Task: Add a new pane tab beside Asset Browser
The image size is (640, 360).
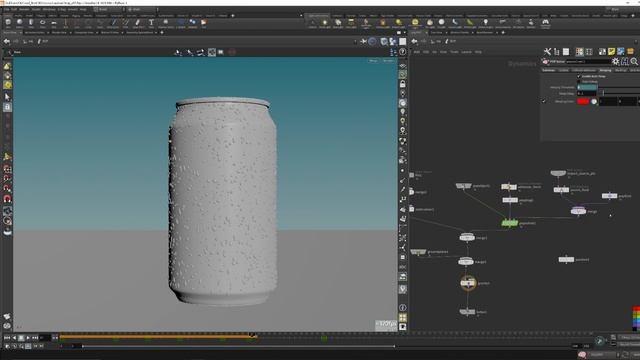Action: tap(503, 33)
